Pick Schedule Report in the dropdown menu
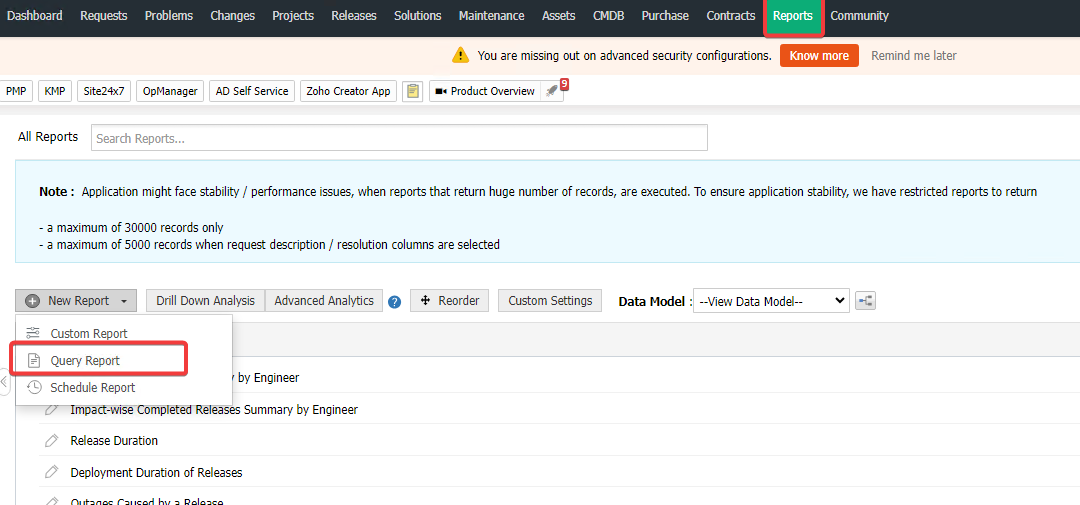The height and width of the screenshot is (505, 1080). pyautogui.click(x=92, y=387)
